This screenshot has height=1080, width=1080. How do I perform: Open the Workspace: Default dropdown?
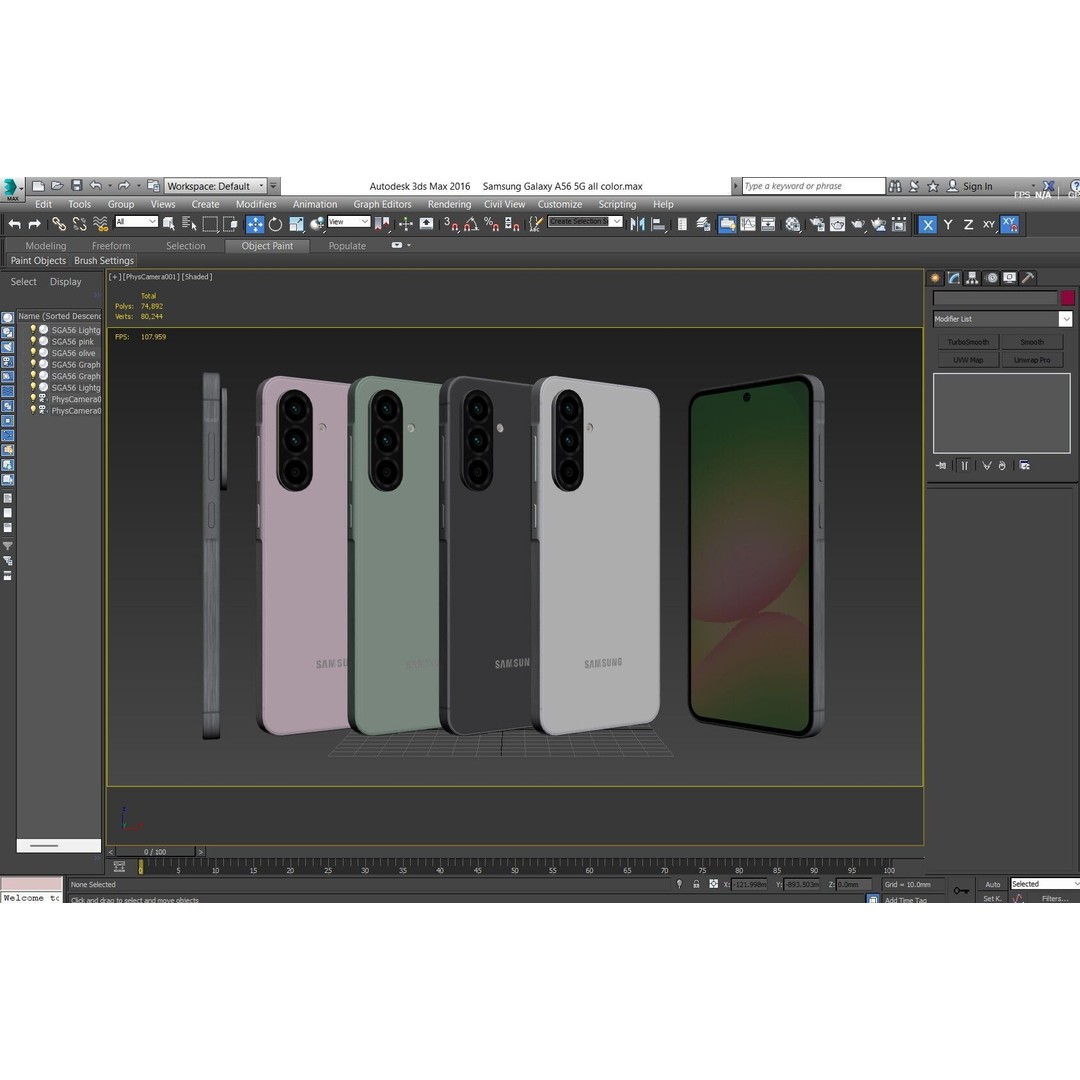[x=215, y=186]
